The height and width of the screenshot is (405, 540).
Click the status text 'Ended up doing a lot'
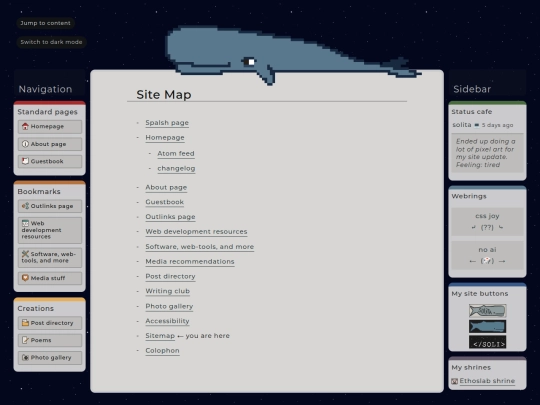click(486, 153)
